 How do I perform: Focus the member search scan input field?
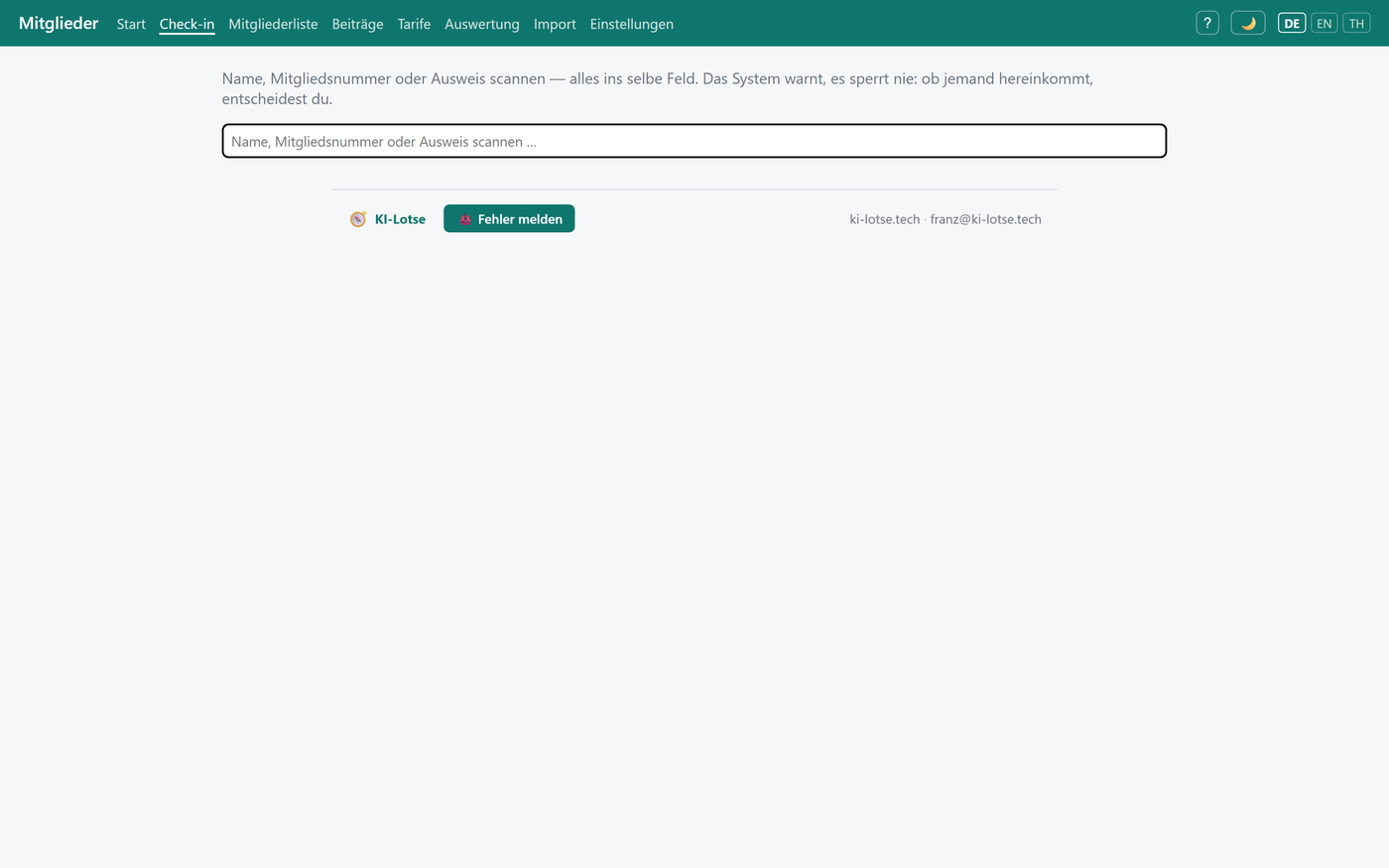694,141
